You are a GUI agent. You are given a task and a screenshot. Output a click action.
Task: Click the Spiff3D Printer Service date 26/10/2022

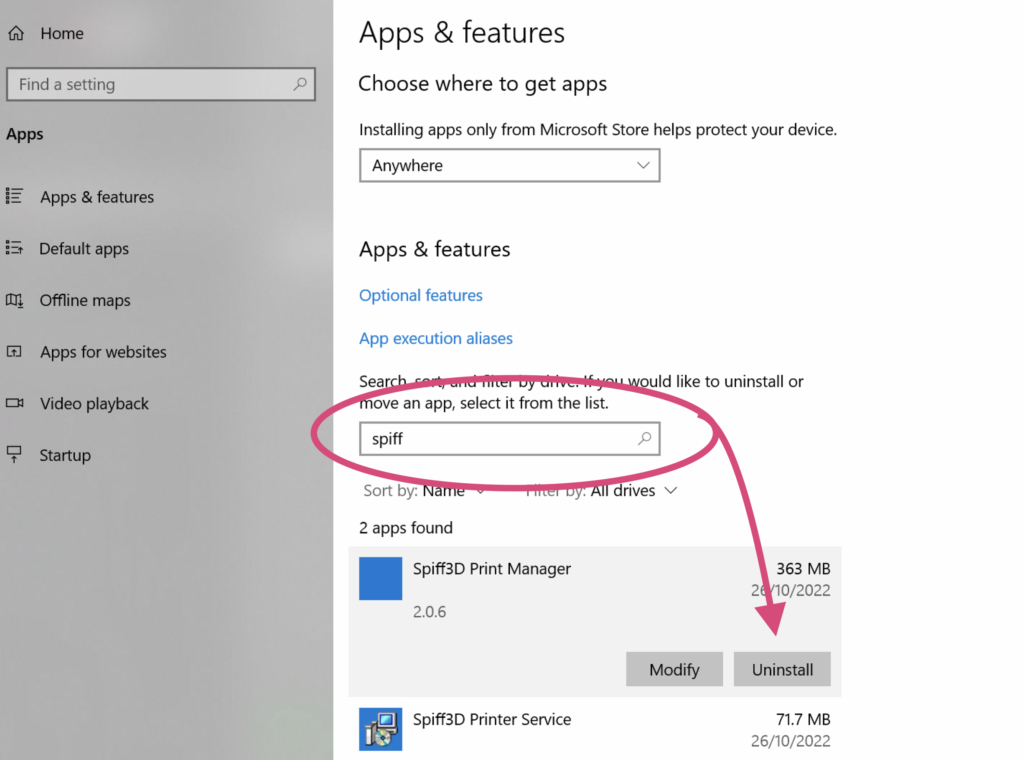click(791, 741)
